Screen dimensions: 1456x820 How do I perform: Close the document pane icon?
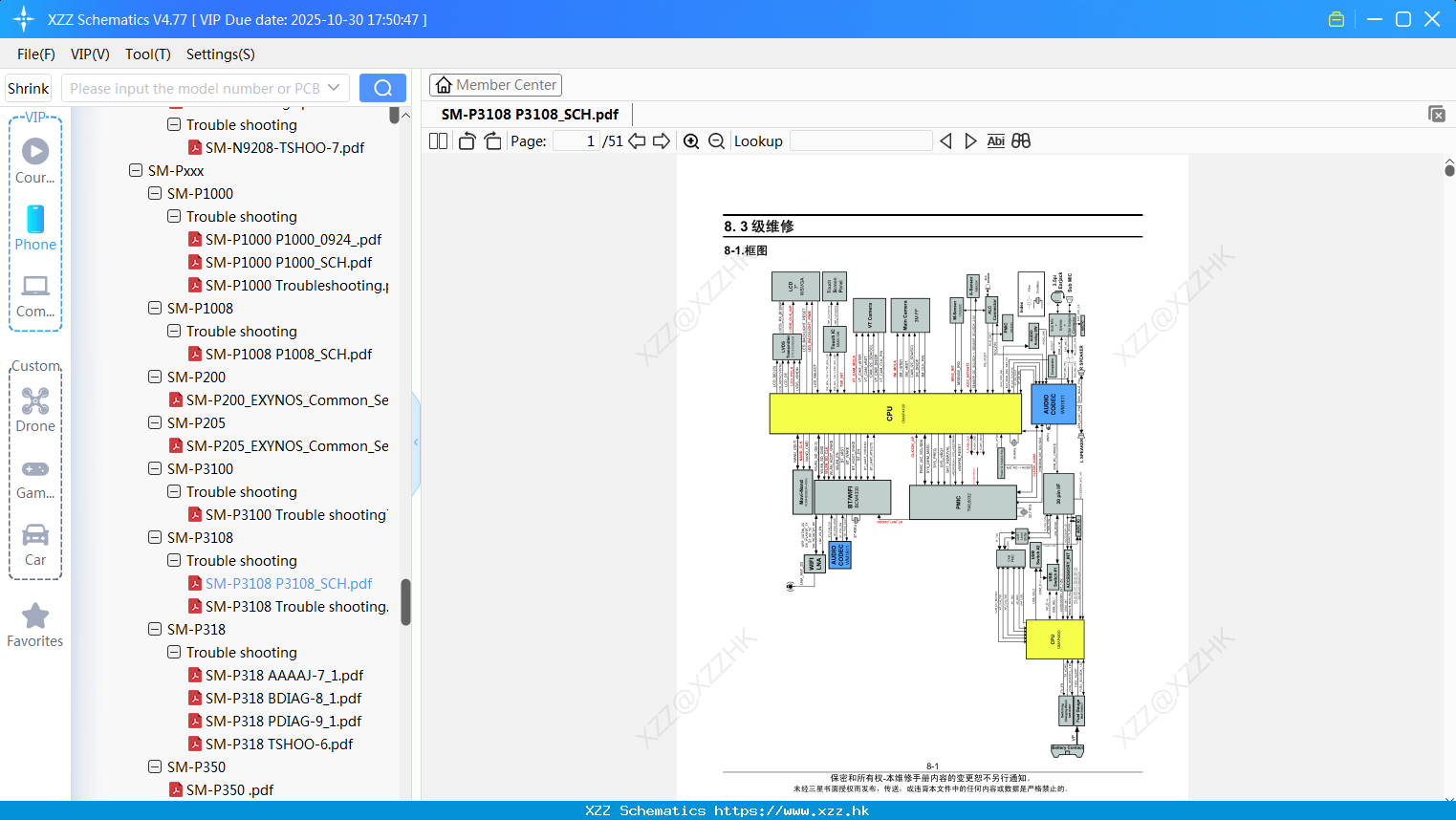tap(1437, 114)
